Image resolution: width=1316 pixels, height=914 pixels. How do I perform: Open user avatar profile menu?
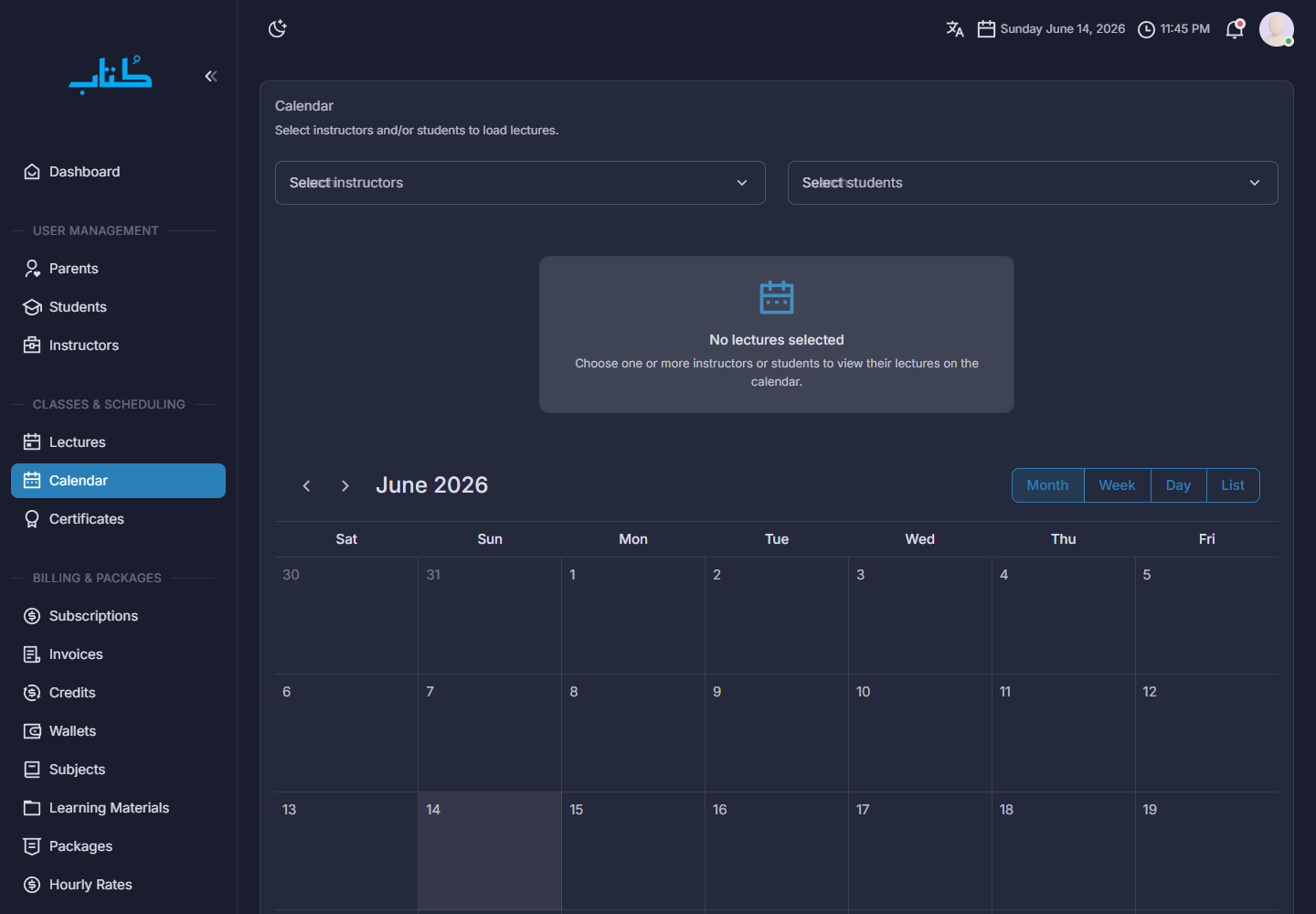1277,29
